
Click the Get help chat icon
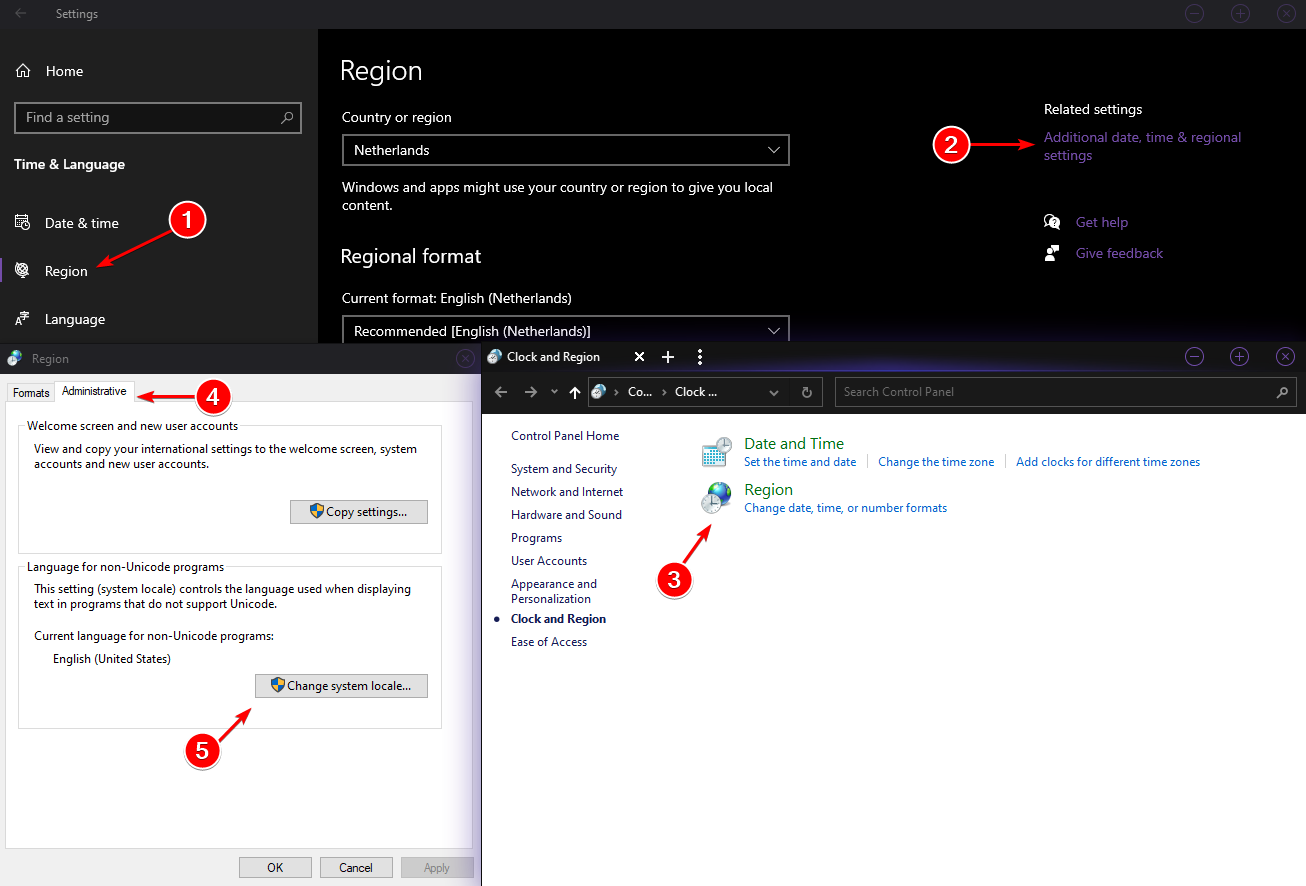pos(1052,222)
